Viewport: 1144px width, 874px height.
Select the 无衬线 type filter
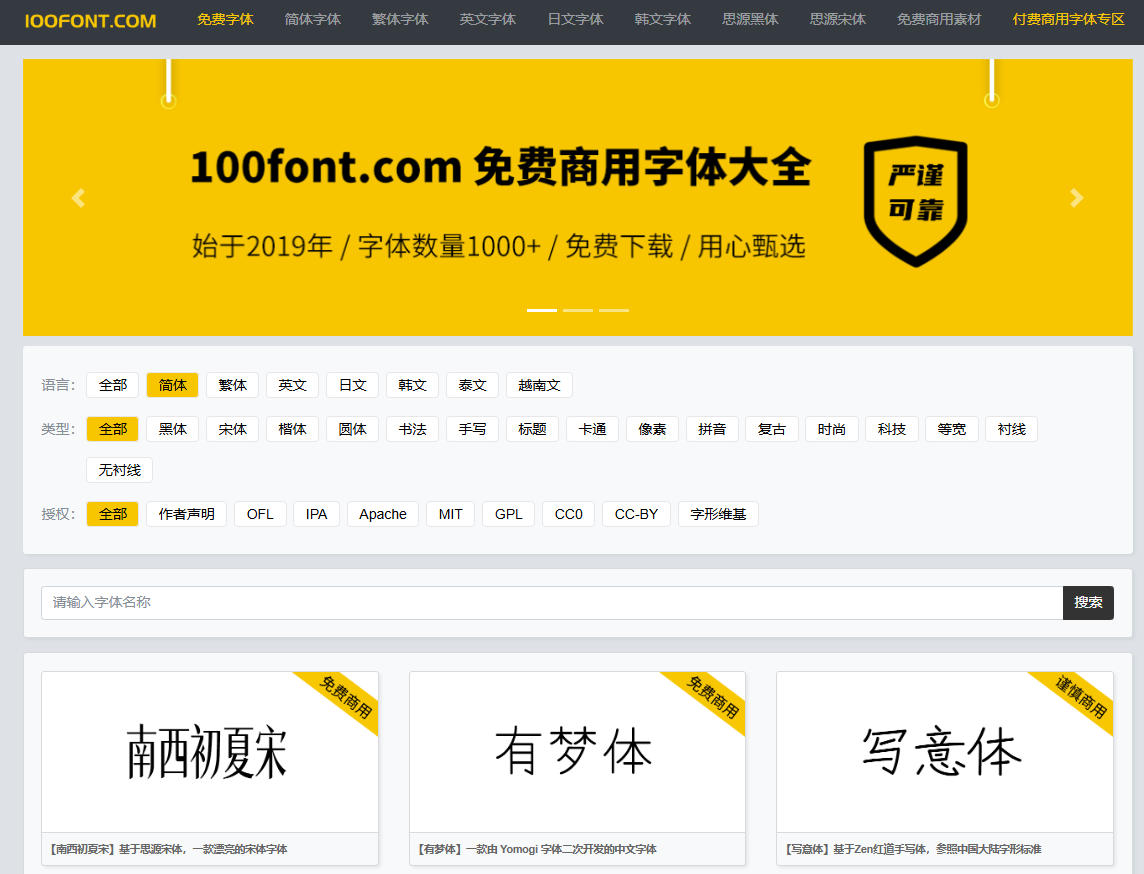click(x=119, y=470)
